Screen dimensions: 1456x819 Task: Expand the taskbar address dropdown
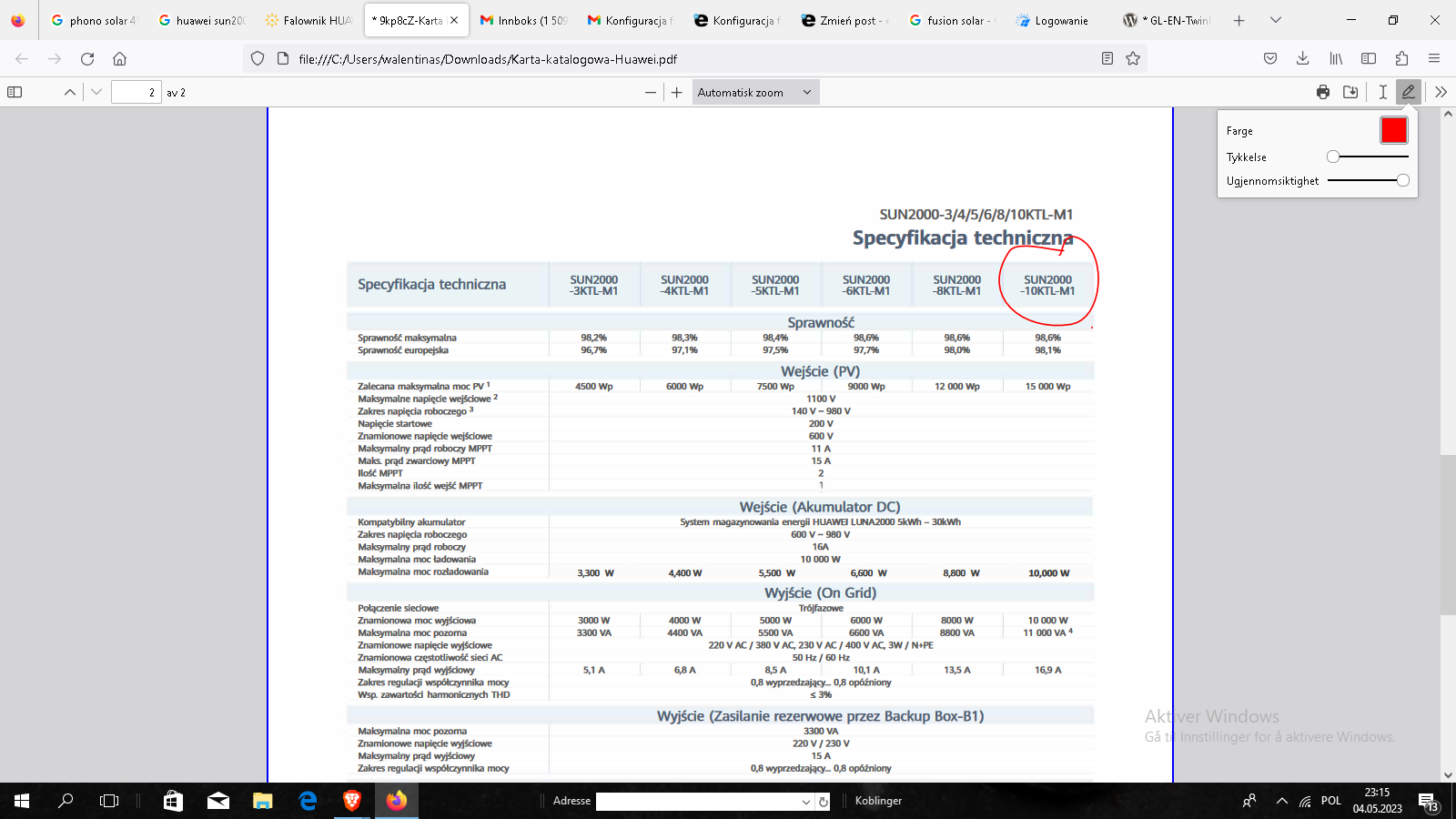pyautogui.click(x=805, y=802)
